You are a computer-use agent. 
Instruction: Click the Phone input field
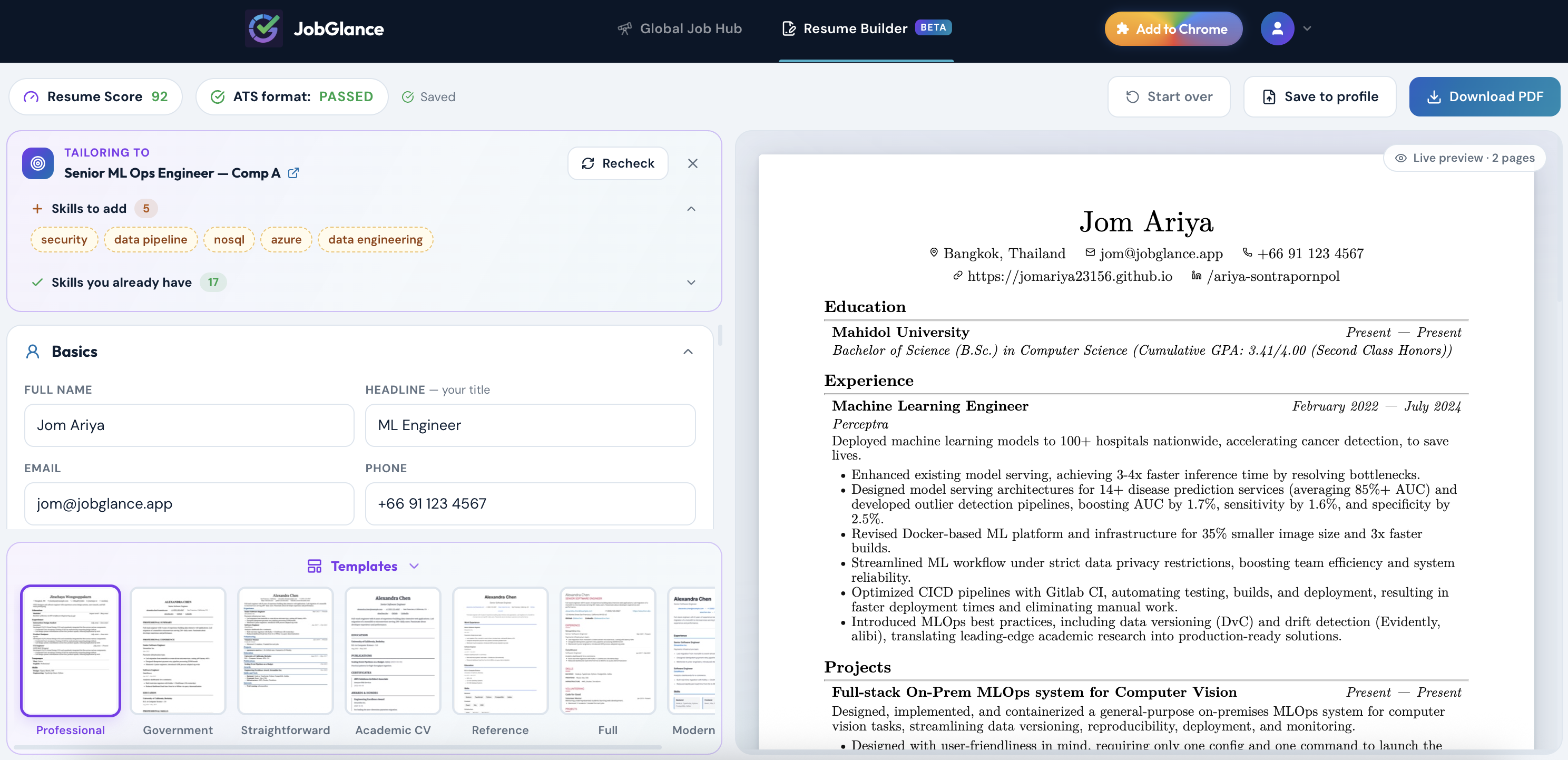coord(530,504)
